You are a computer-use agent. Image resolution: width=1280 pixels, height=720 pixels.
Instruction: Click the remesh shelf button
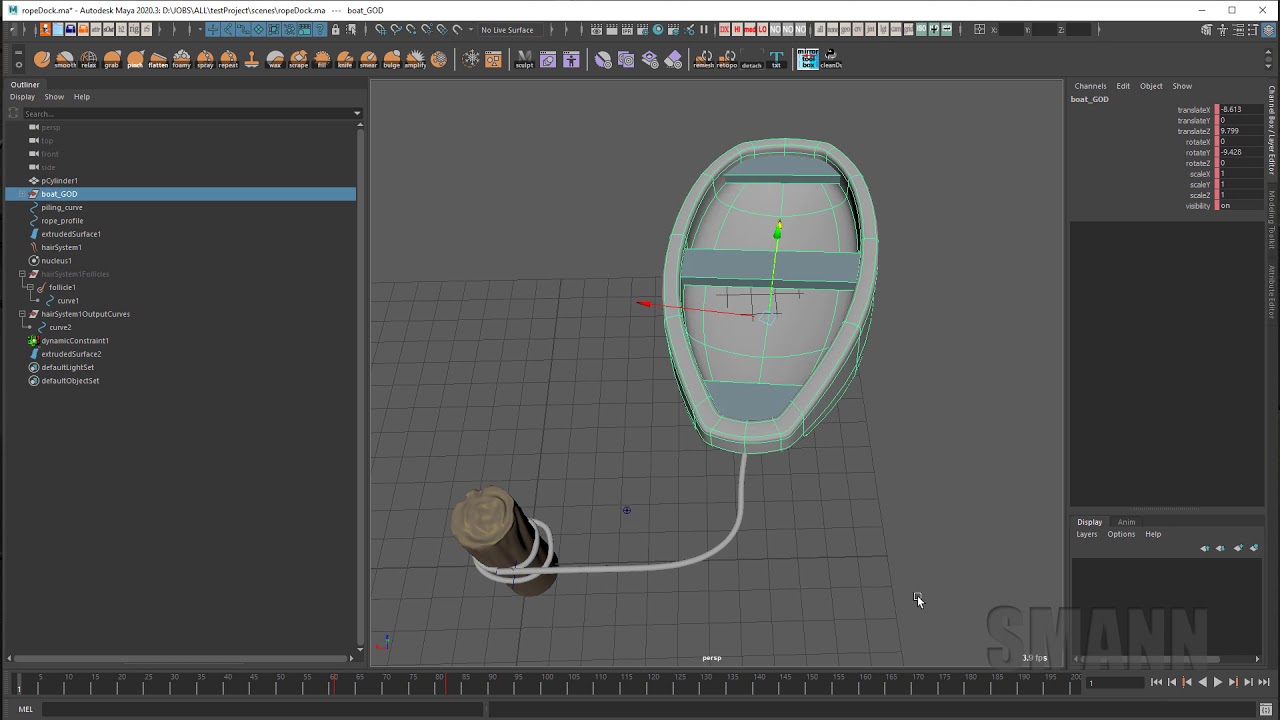click(x=703, y=59)
